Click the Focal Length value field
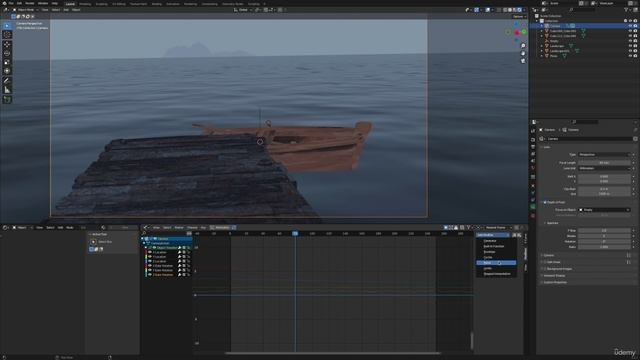The image size is (640, 360). click(604, 162)
